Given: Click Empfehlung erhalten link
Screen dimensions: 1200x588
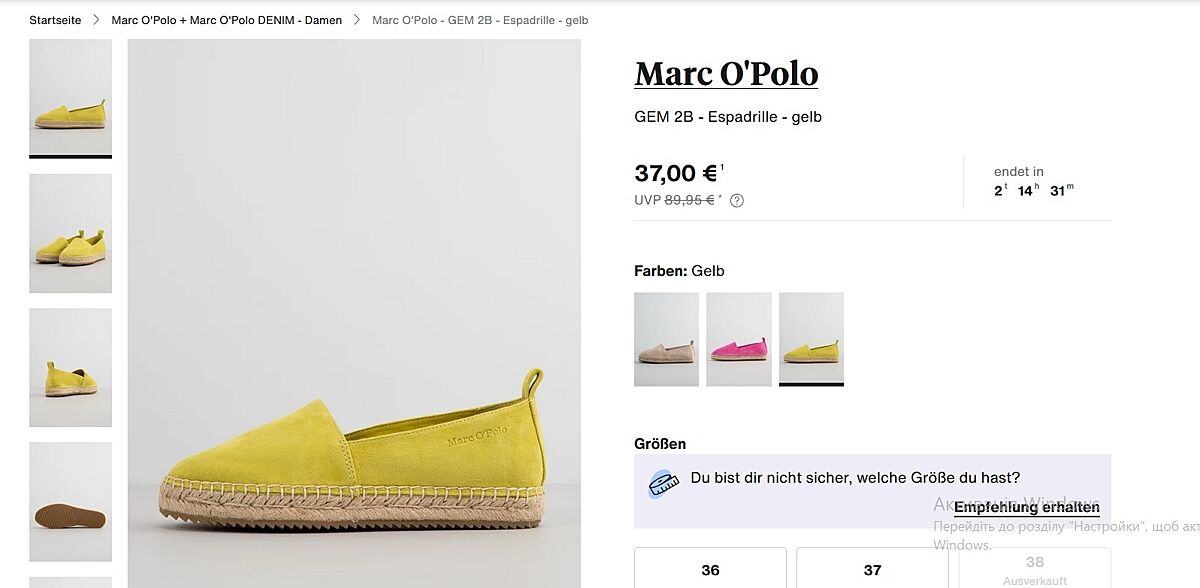Looking at the screenshot, I should click(1026, 508).
